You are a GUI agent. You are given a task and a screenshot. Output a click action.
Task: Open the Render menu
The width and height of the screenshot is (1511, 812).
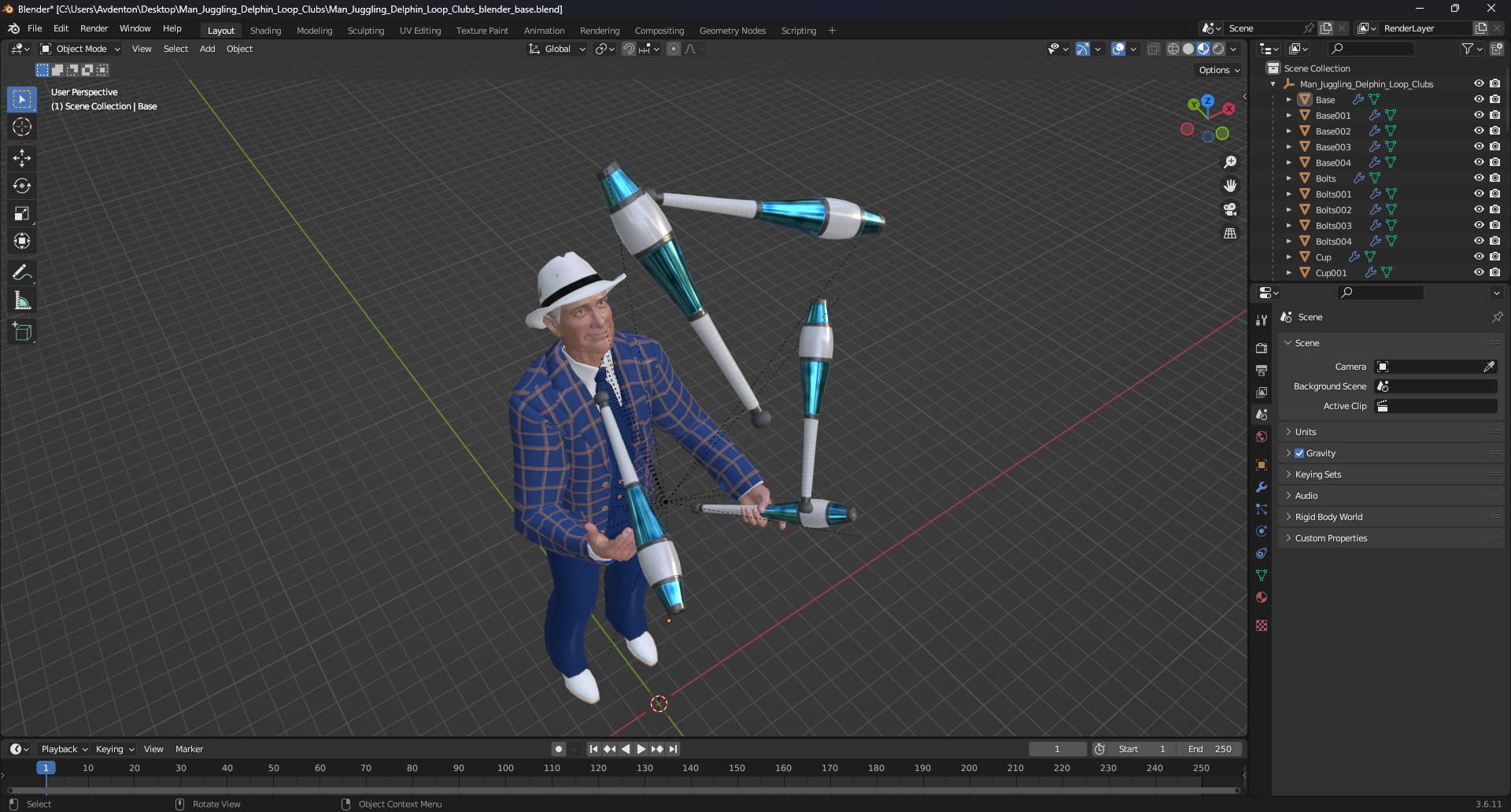[94, 28]
